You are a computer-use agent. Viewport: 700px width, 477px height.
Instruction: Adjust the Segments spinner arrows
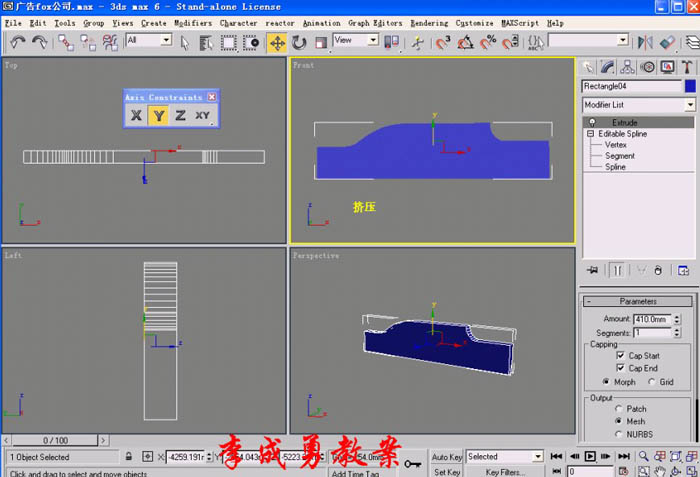point(677,333)
